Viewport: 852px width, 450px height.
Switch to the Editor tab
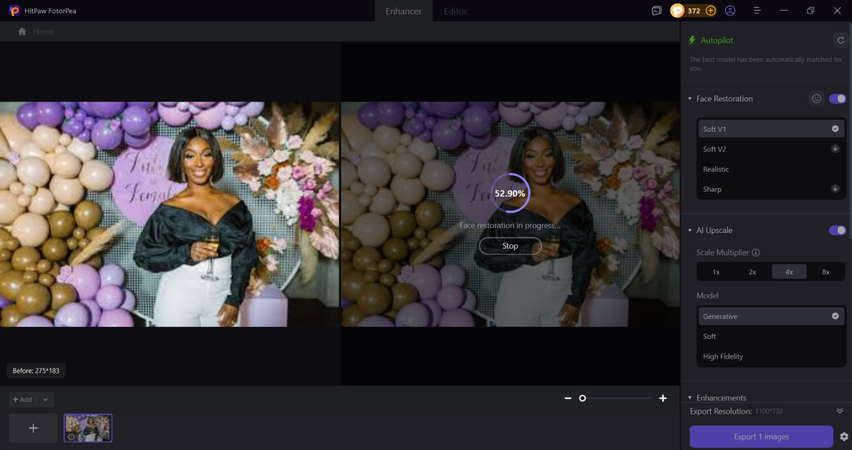tap(455, 11)
